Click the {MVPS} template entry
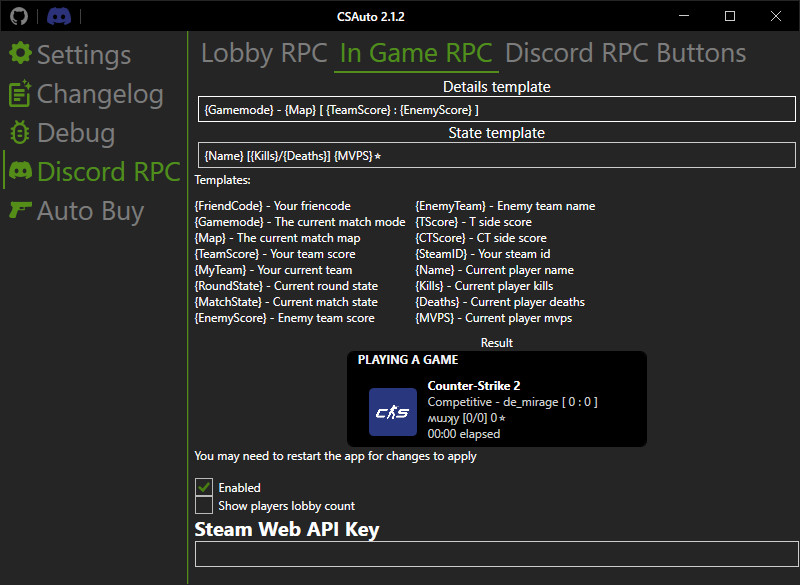Image resolution: width=800 pixels, height=585 pixels. 494,318
